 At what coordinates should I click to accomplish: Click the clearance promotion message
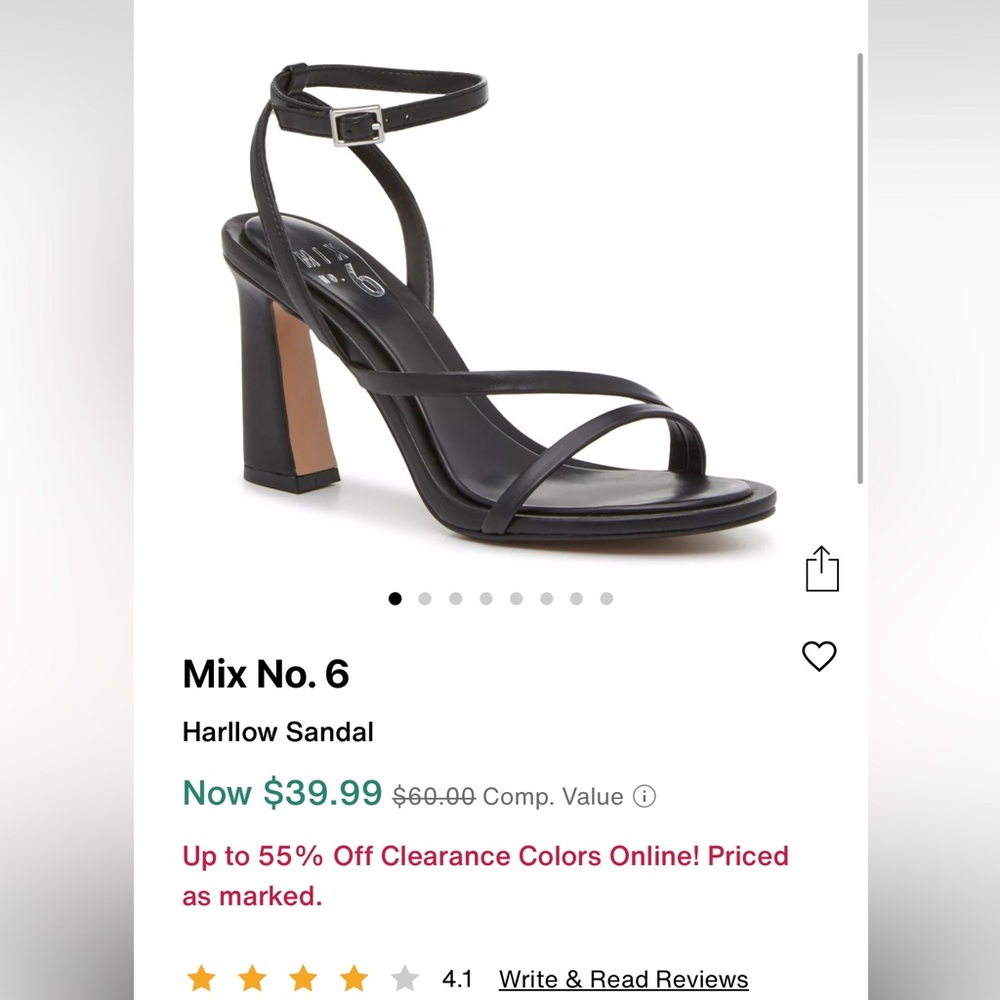484,875
